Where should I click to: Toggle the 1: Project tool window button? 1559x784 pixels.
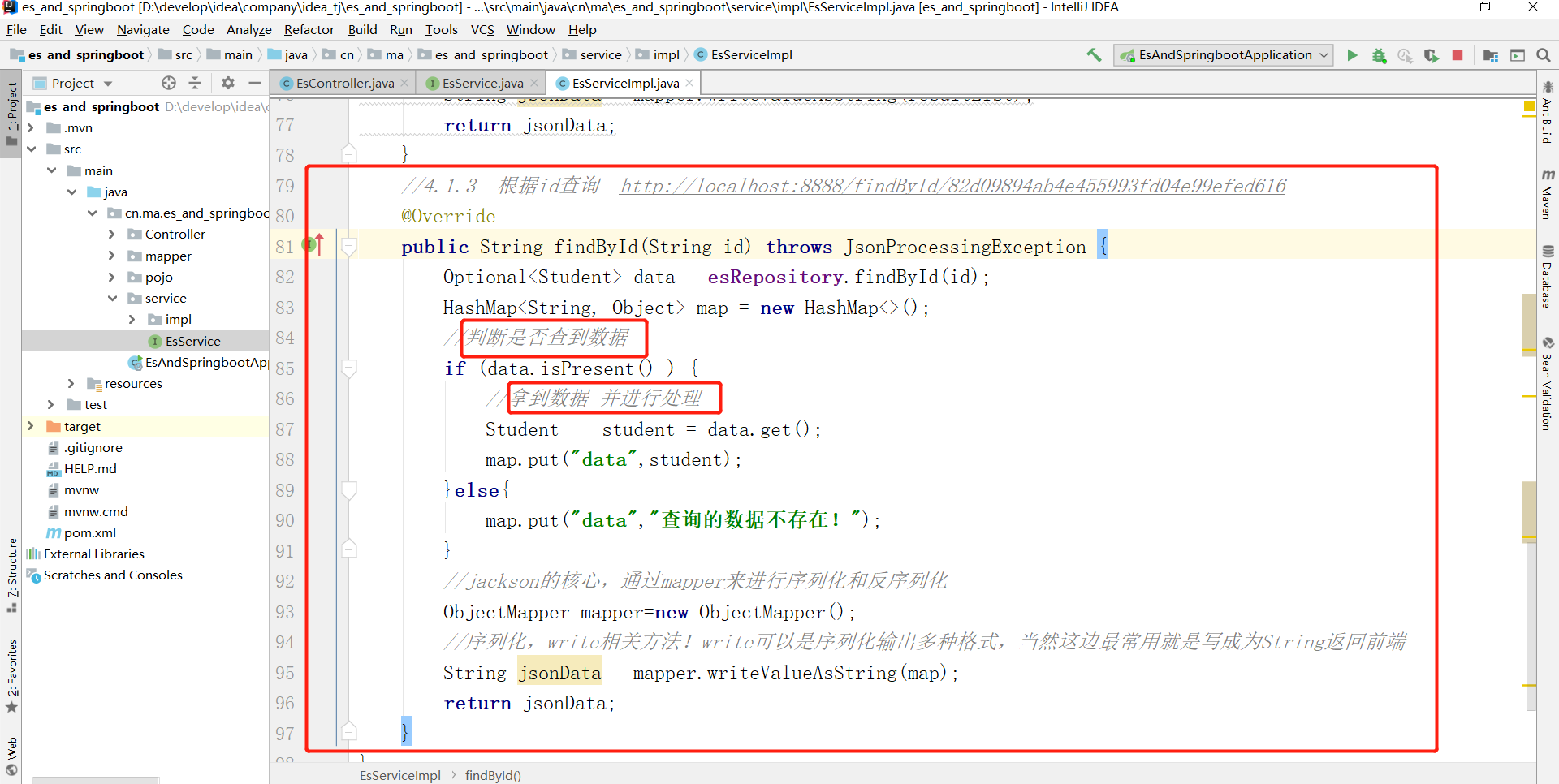click(11, 114)
